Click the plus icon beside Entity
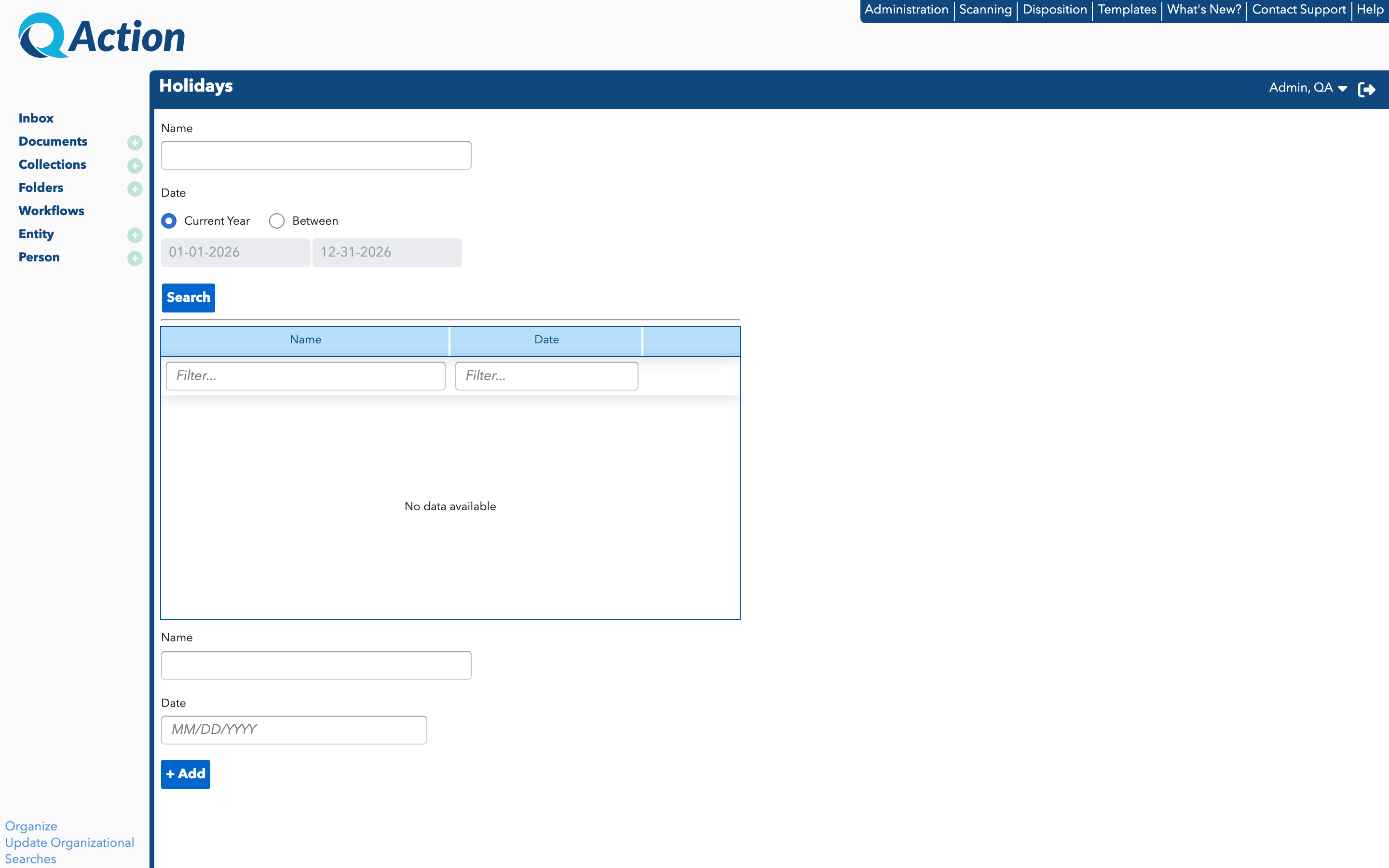 pyautogui.click(x=135, y=235)
